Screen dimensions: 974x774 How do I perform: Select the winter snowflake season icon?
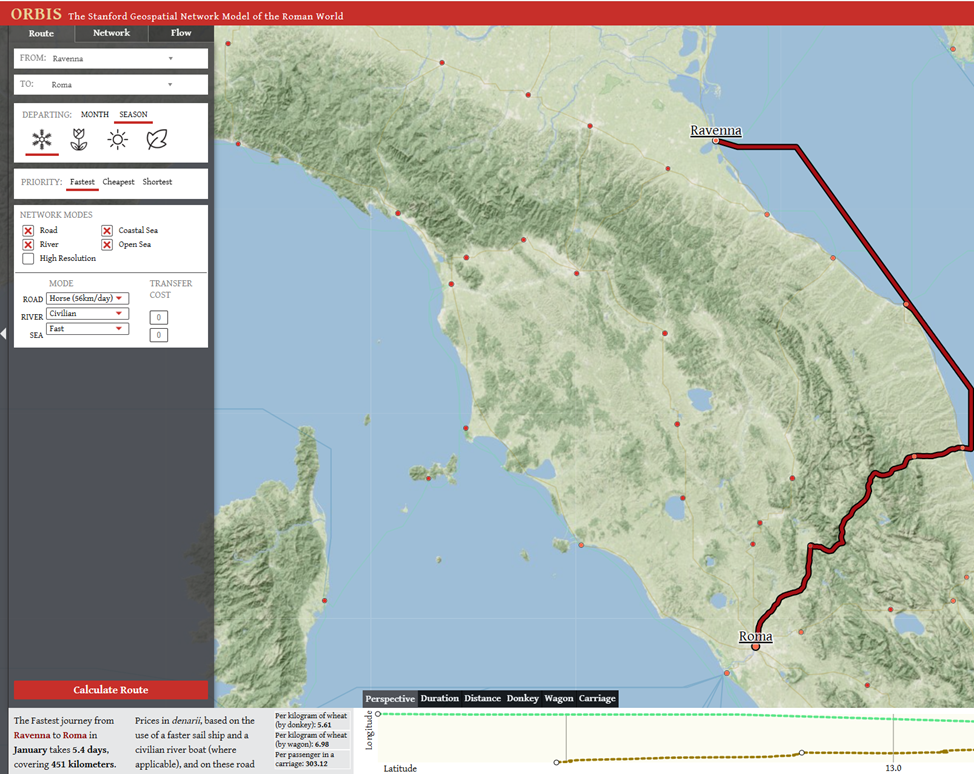pos(41,140)
